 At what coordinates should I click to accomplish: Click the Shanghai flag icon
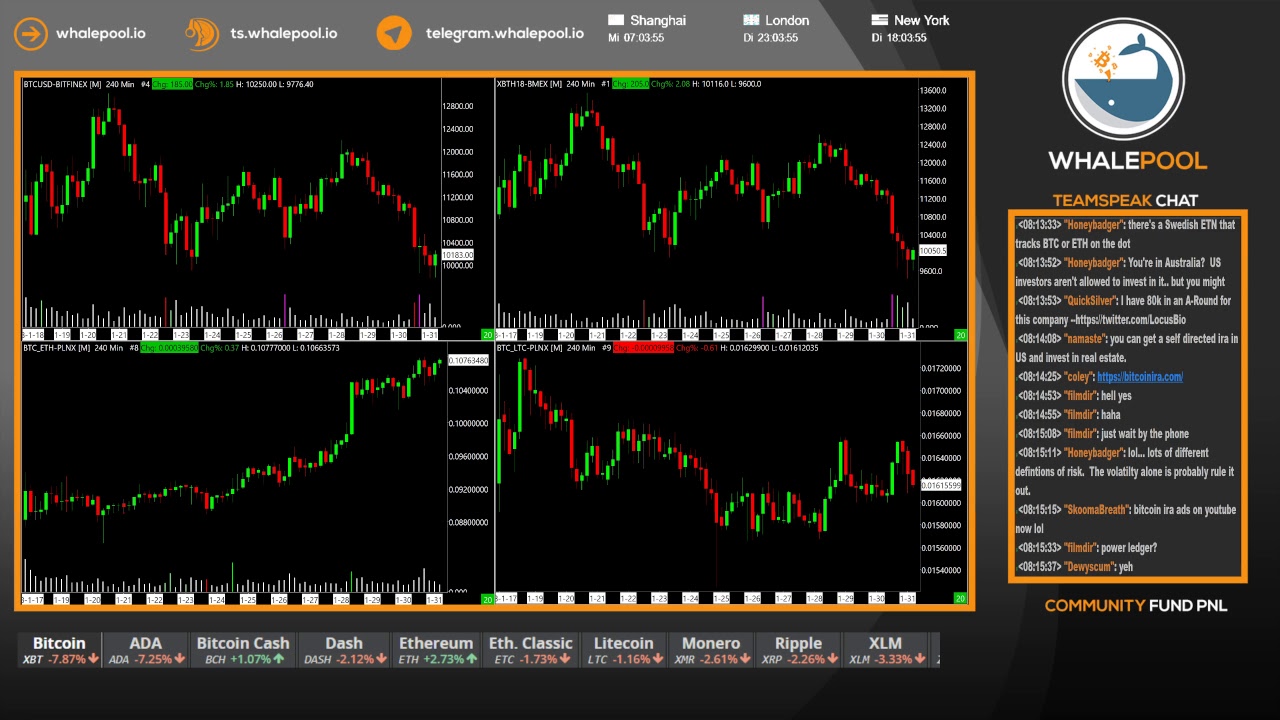tap(616, 20)
